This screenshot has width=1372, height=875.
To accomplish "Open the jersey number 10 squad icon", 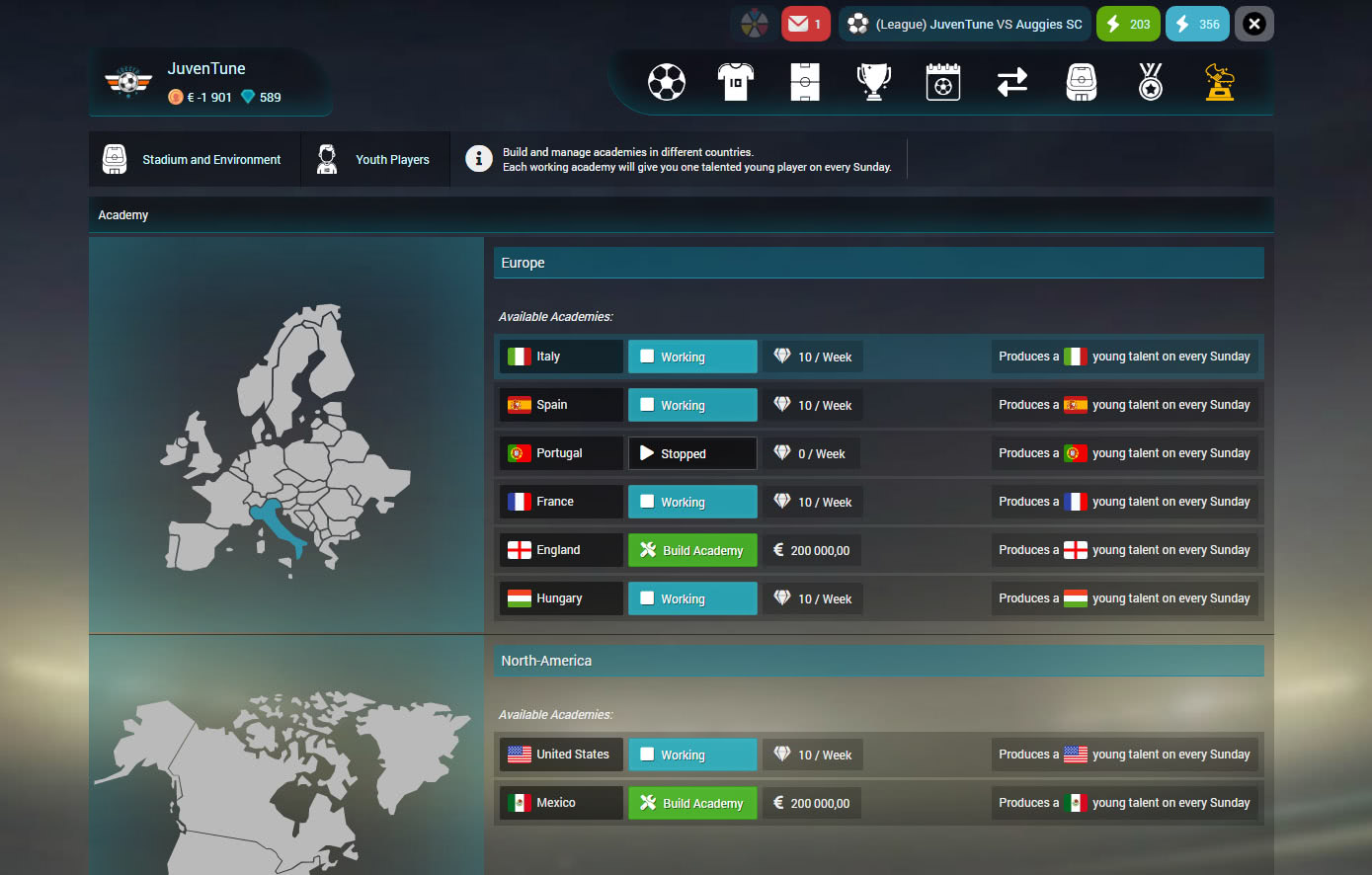I will tap(735, 83).
